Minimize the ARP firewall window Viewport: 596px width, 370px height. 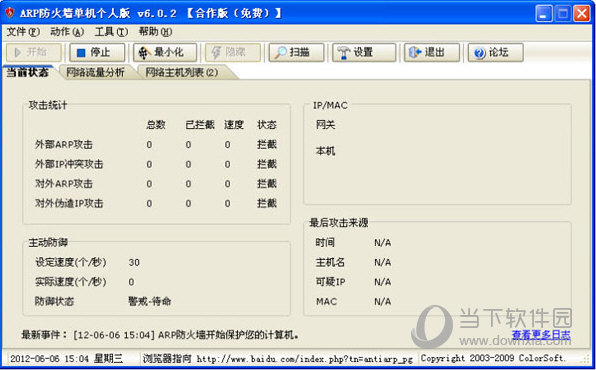pyautogui.click(x=544, y=14)
